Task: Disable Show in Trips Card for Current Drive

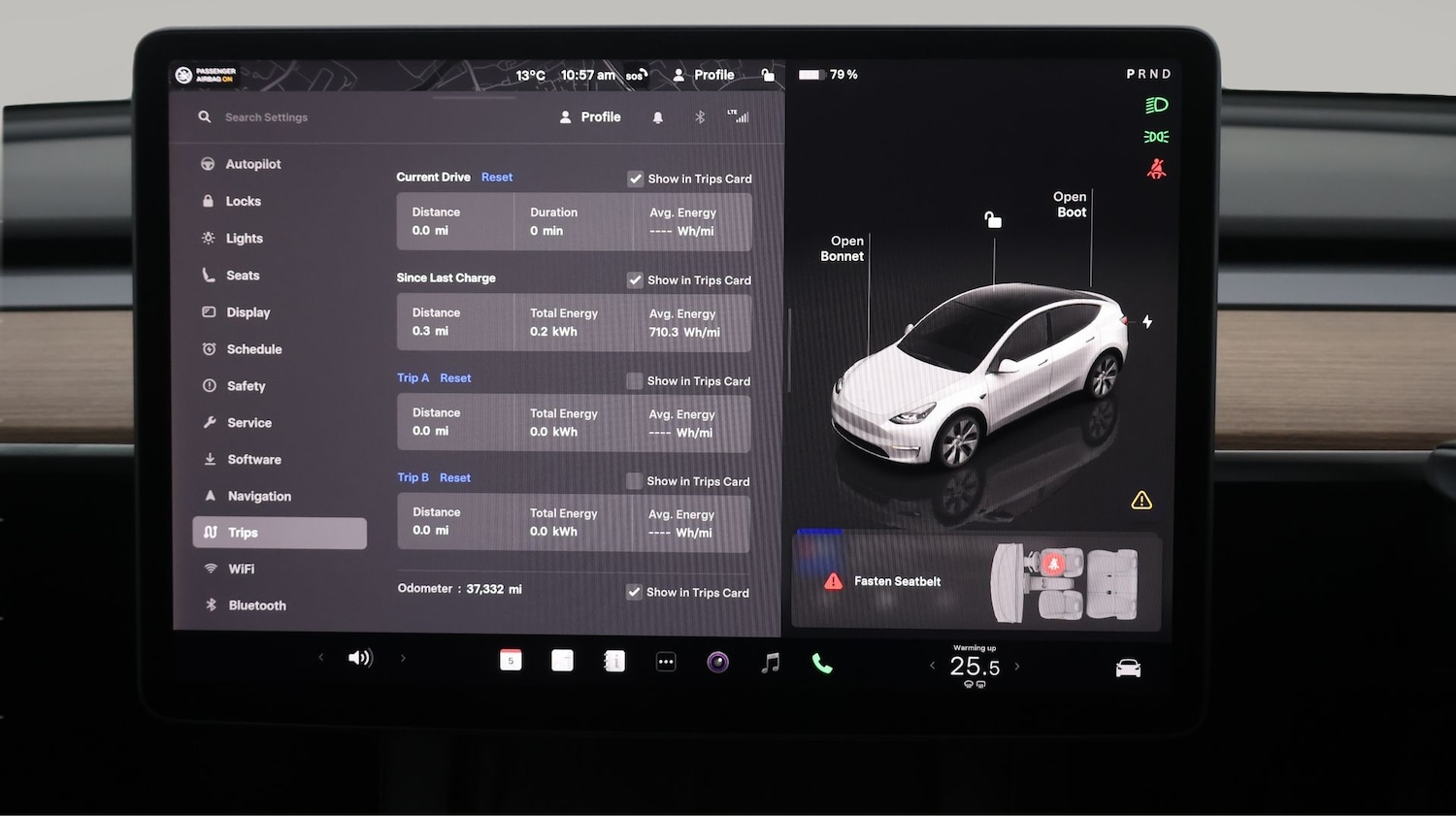Action: coord(636,179)
